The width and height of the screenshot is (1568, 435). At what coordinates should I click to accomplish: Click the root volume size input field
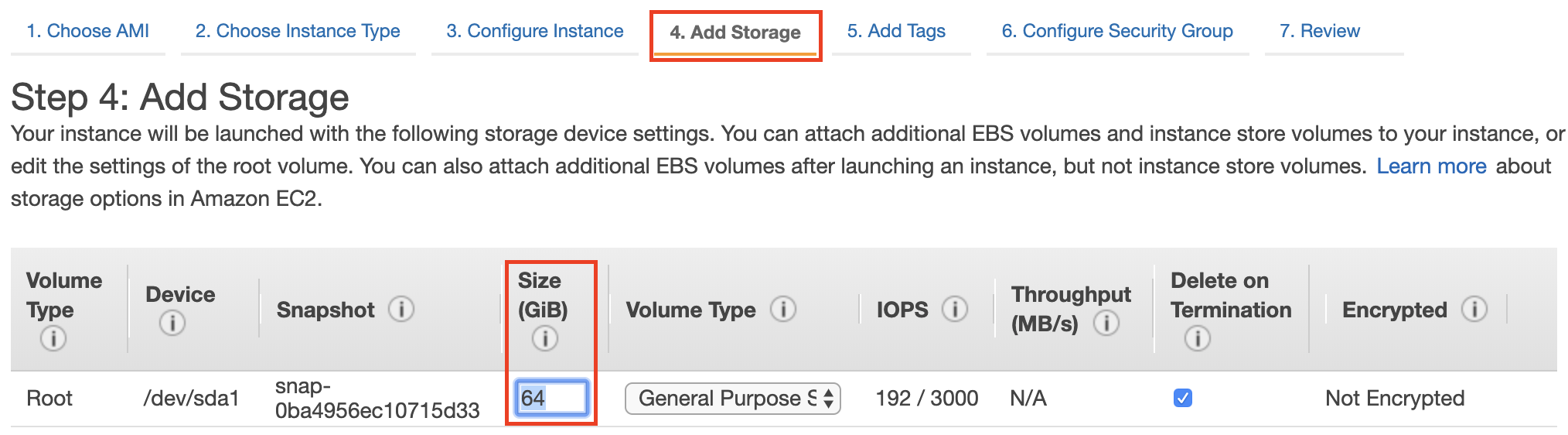point(551,398)
